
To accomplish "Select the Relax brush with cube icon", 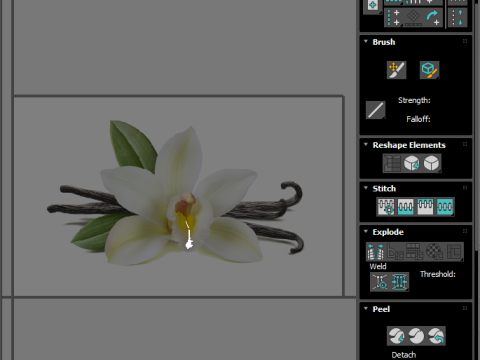I will (429, 70).
